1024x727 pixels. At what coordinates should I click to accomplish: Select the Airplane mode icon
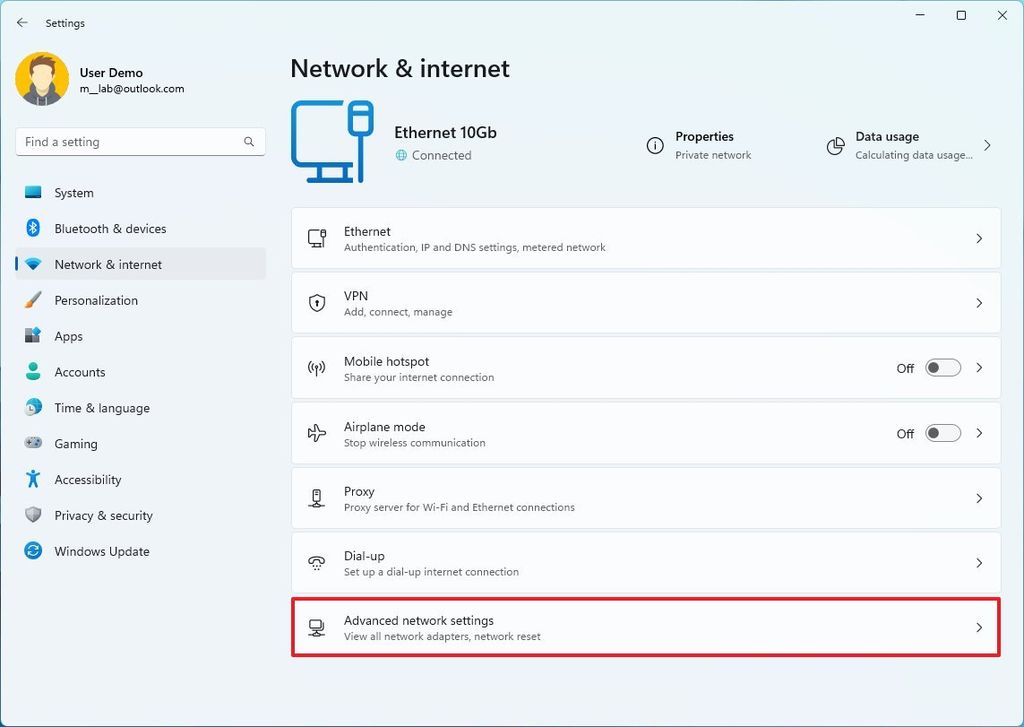click(316, 433)
